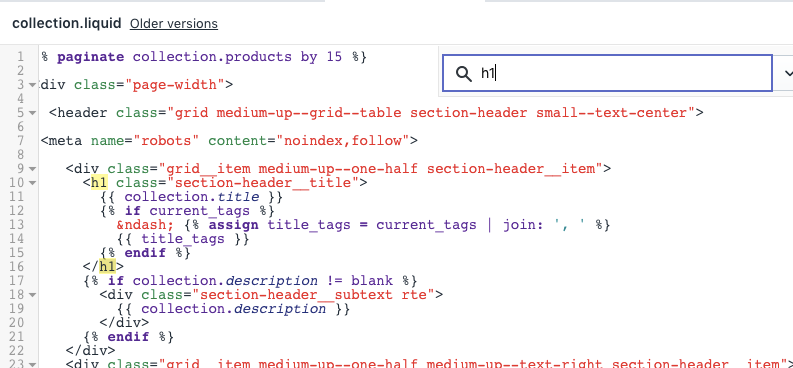Viewport: 793px width, 368px height.
Task: Click line number 1 in gutter
Action: (x=20, y=57)
